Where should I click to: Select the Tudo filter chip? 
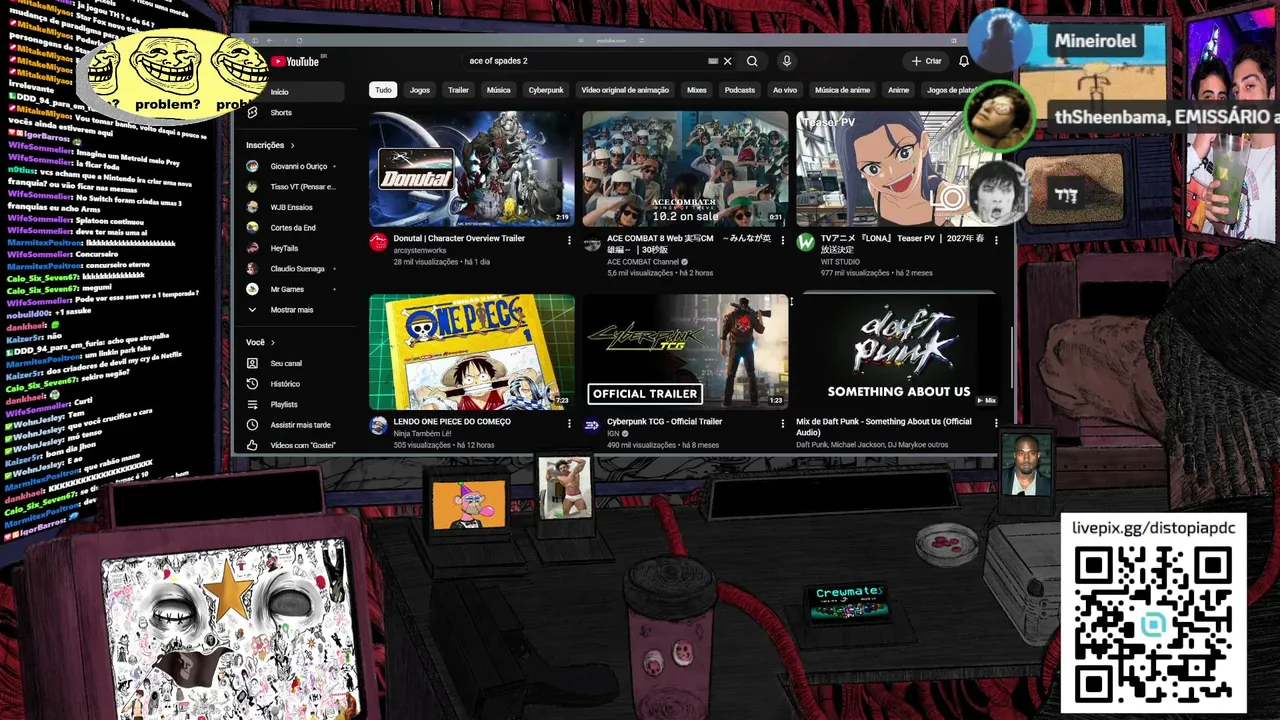(383, 90)
